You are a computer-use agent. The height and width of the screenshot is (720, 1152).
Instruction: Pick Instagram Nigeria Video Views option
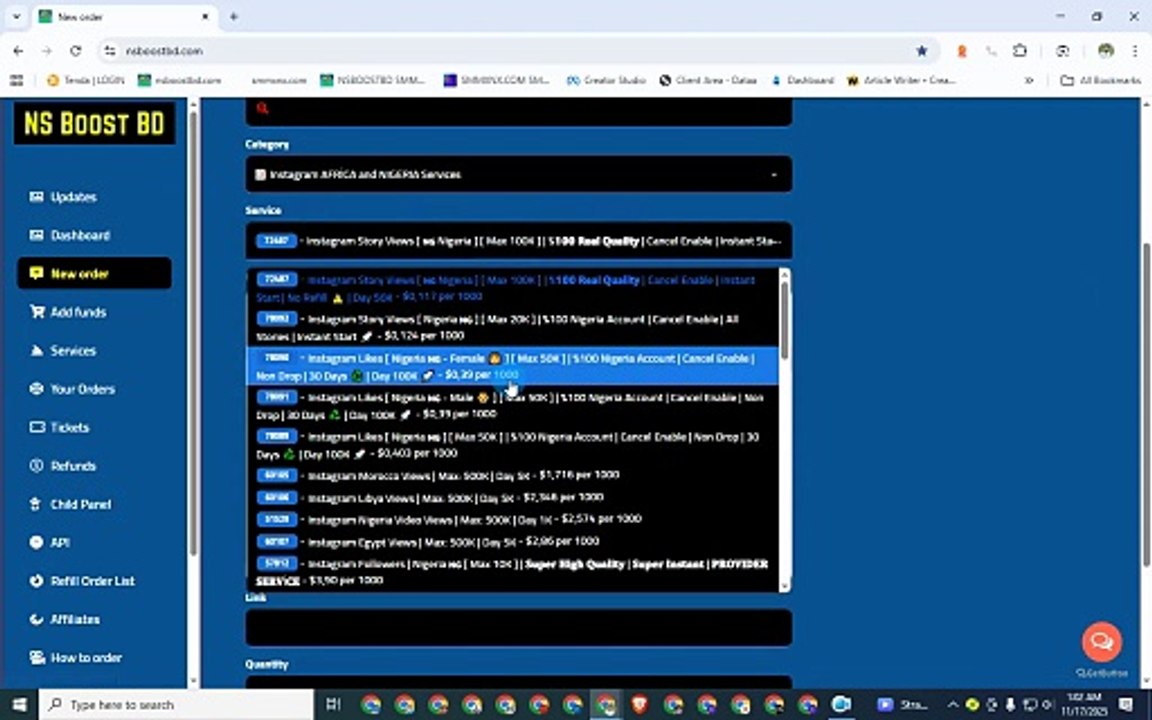[x=513, y=519]
